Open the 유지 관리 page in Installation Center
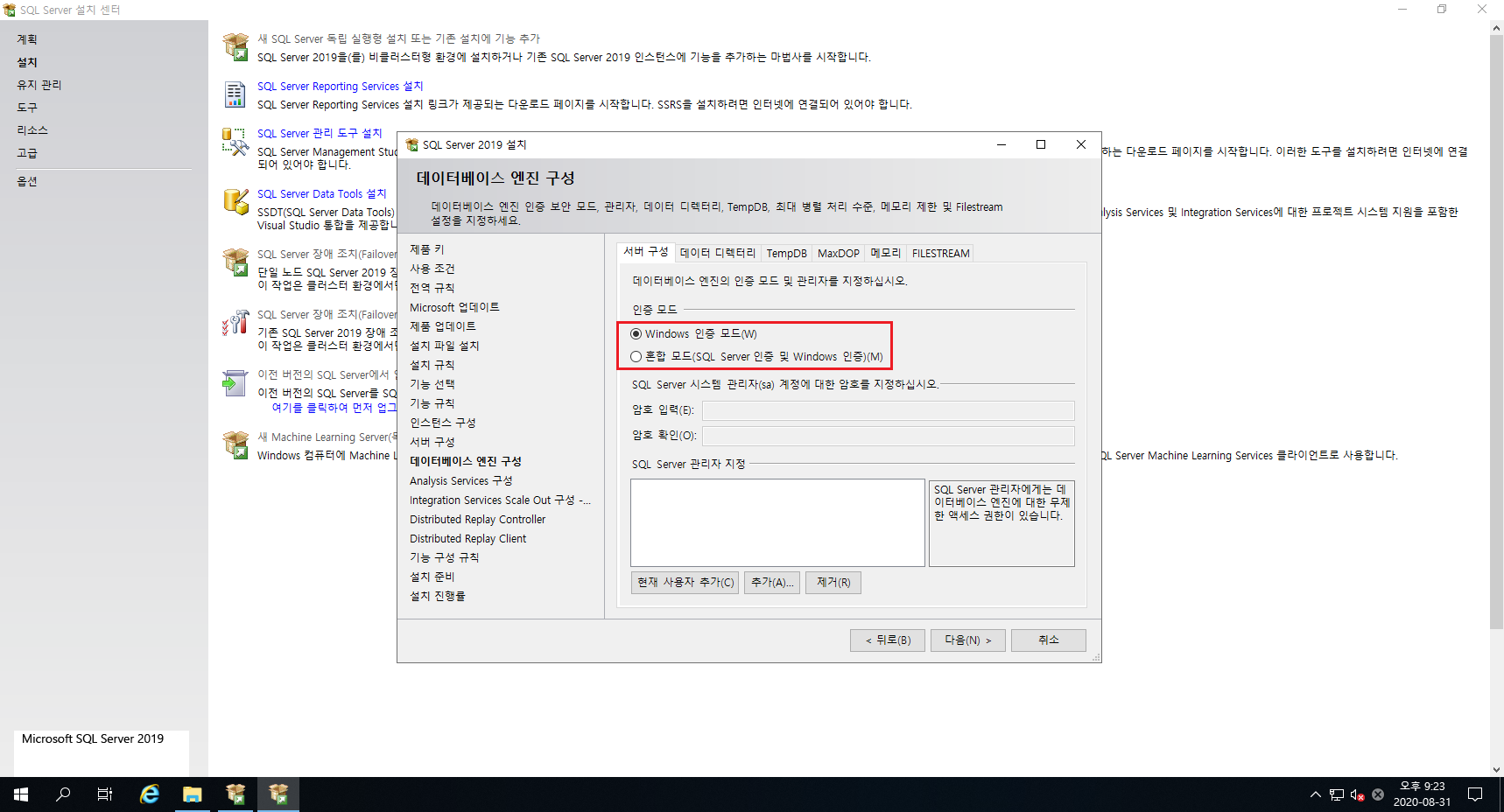Screen dimensions: 1504x812 [x=39, y=85]
